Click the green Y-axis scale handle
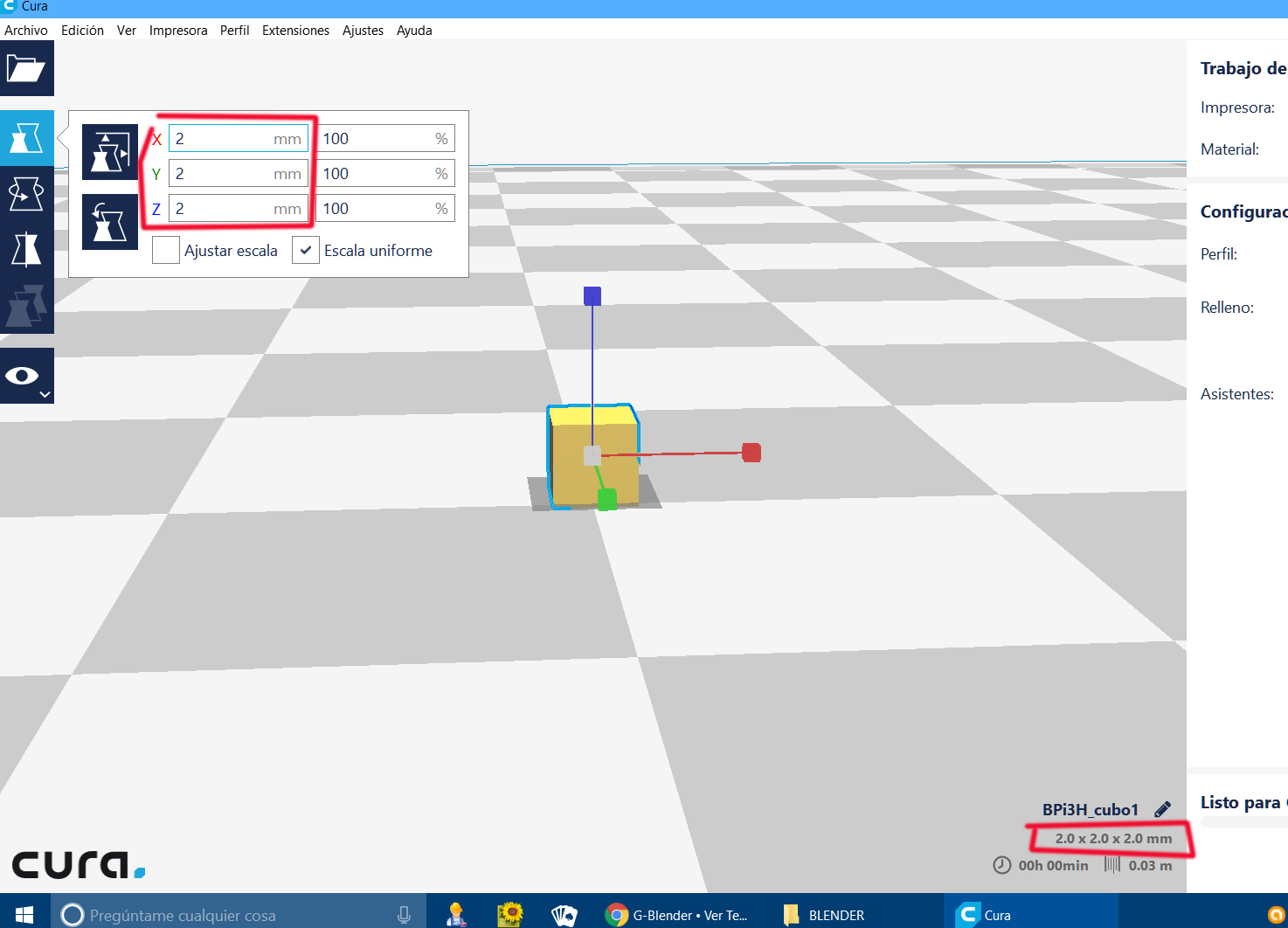Screen dimensions: 1288x928 tap(607, 500)
